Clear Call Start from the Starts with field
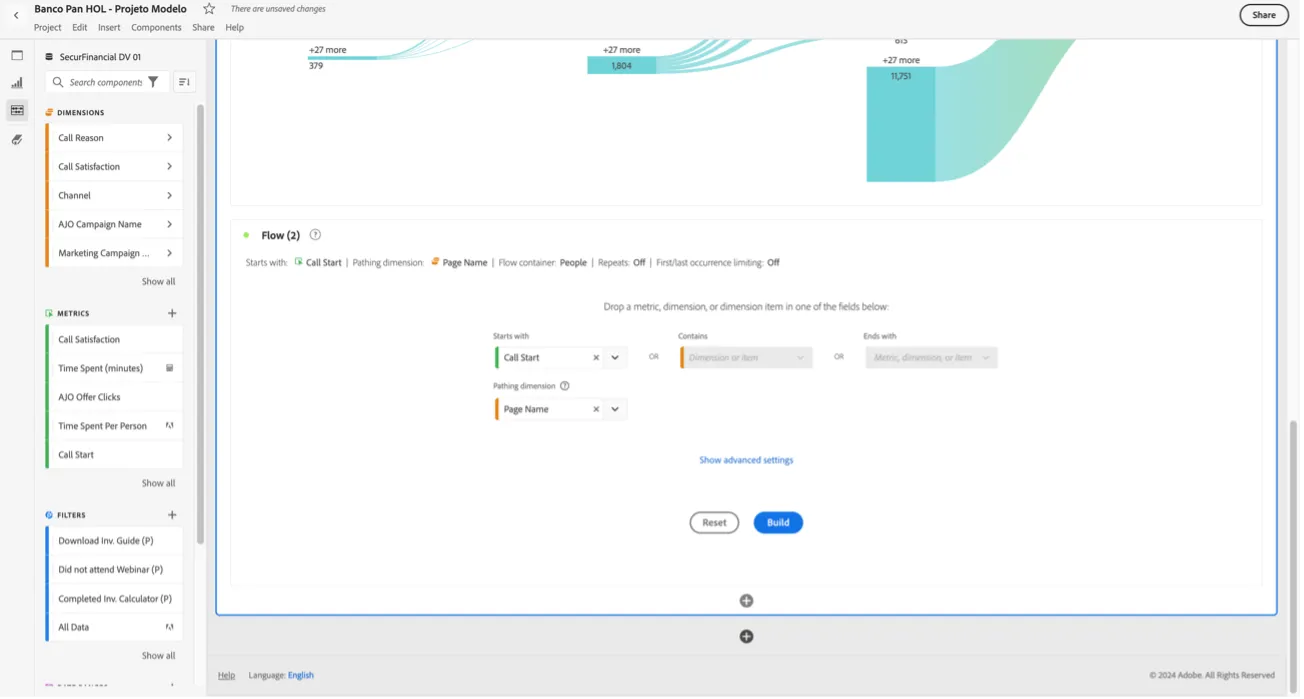 click(x=596, y=357)
